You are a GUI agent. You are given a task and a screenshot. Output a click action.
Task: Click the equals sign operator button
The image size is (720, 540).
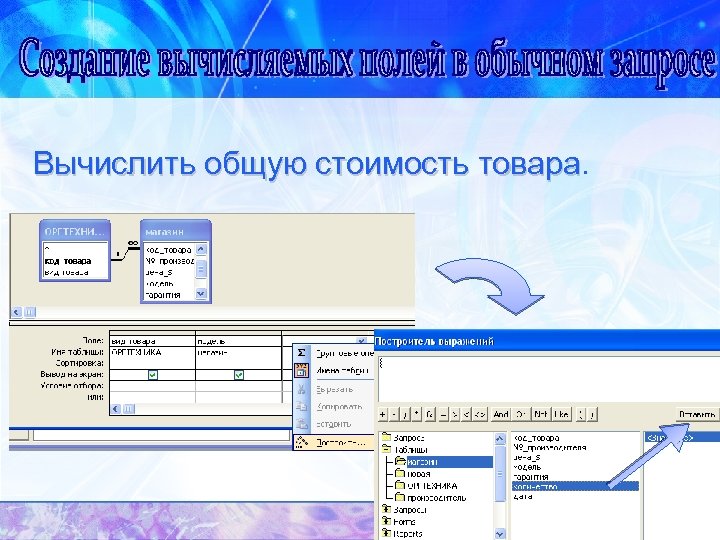click(x=443, y=415)
